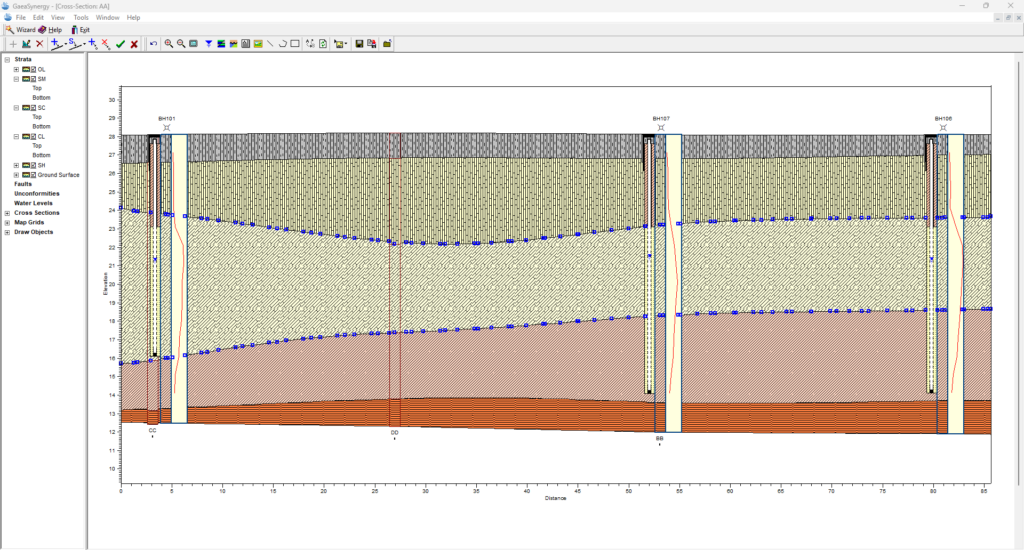The width and height of the screenshot is (1024, 550).
Task: Open the View menu
Action: tap(58, 17)
